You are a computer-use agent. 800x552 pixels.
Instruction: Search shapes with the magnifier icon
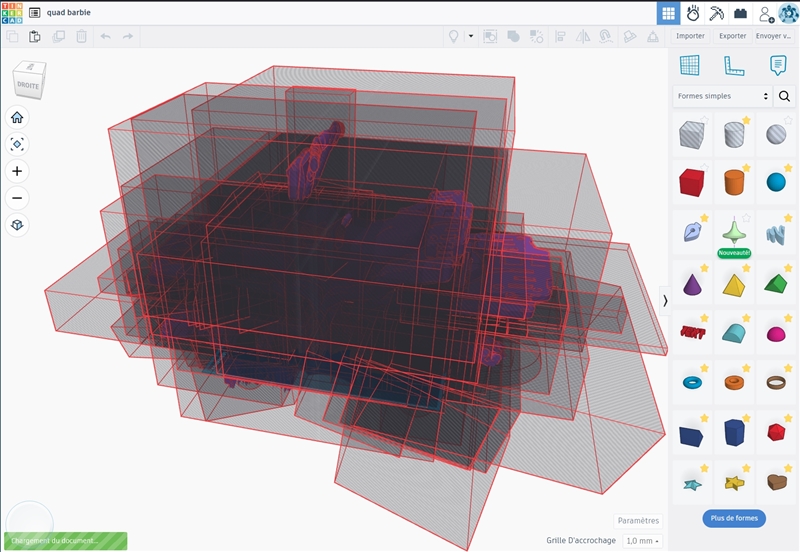[785, 96]
